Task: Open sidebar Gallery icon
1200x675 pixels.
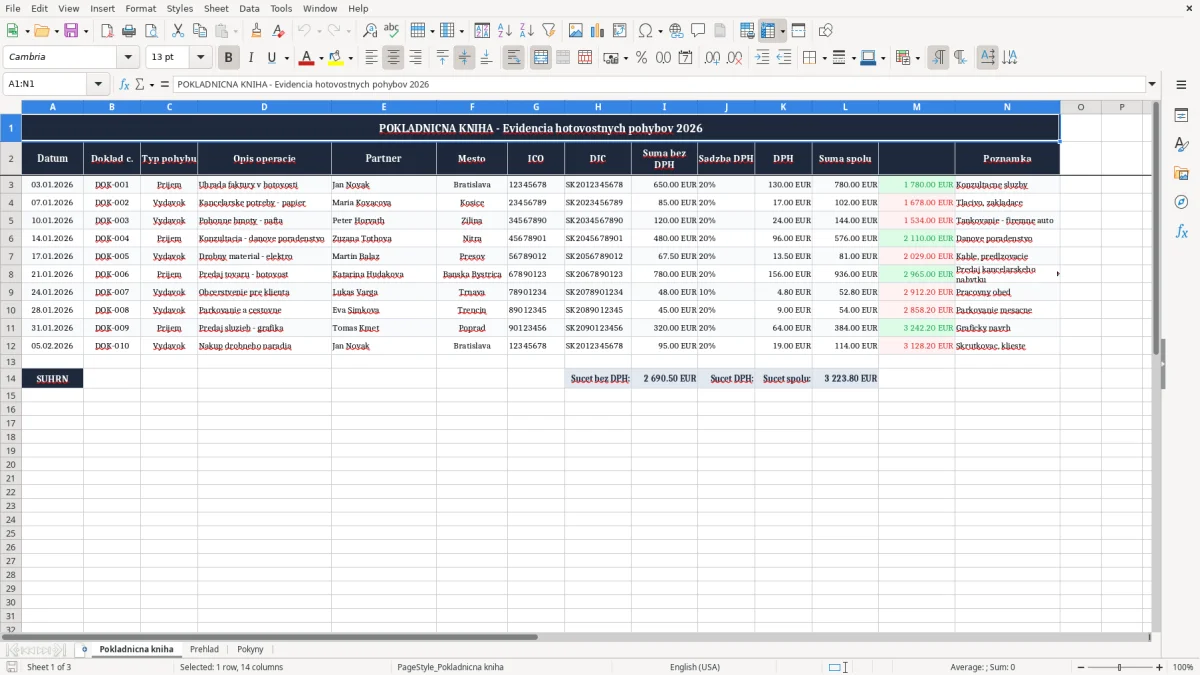Action: click(x=1181, y=173)
